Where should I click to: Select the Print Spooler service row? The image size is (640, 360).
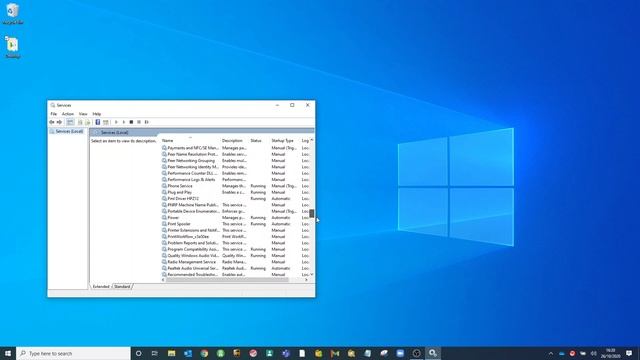click(x=236, y=224)
